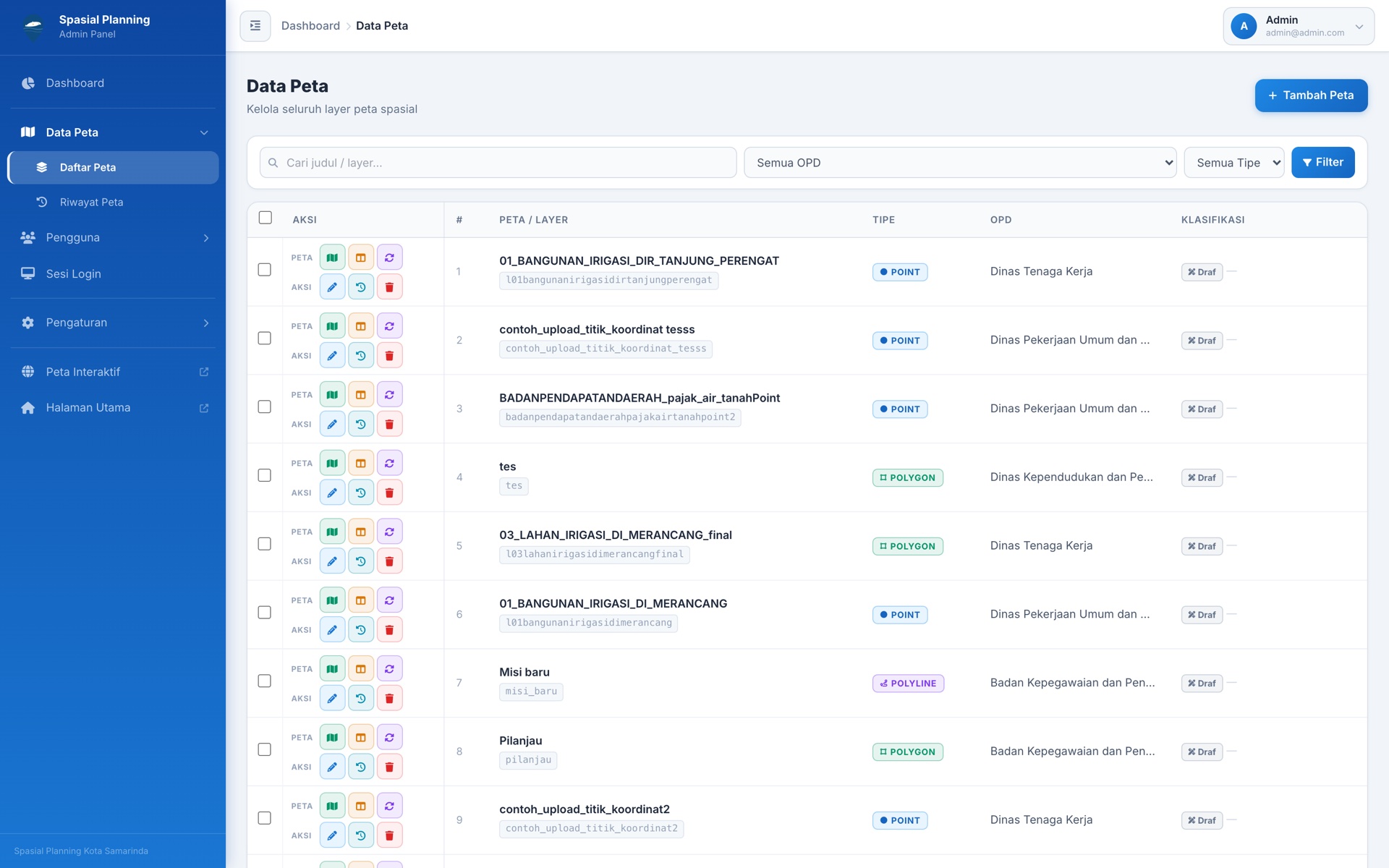Open the Semua OPD dropdown
This screenshot has height=868, width=1389.
(x=960, y=163)
